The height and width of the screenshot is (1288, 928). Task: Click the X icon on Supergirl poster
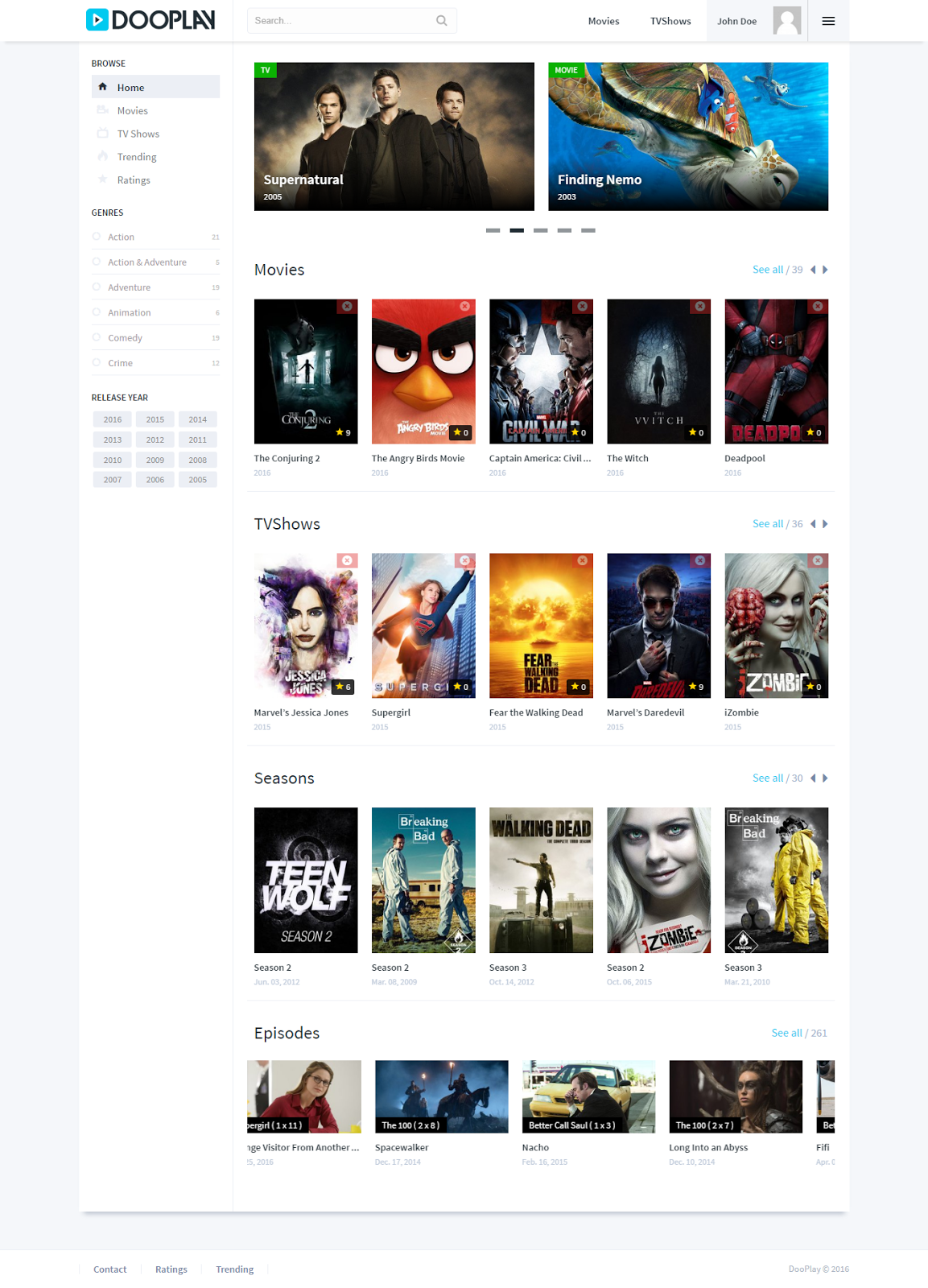464,560
